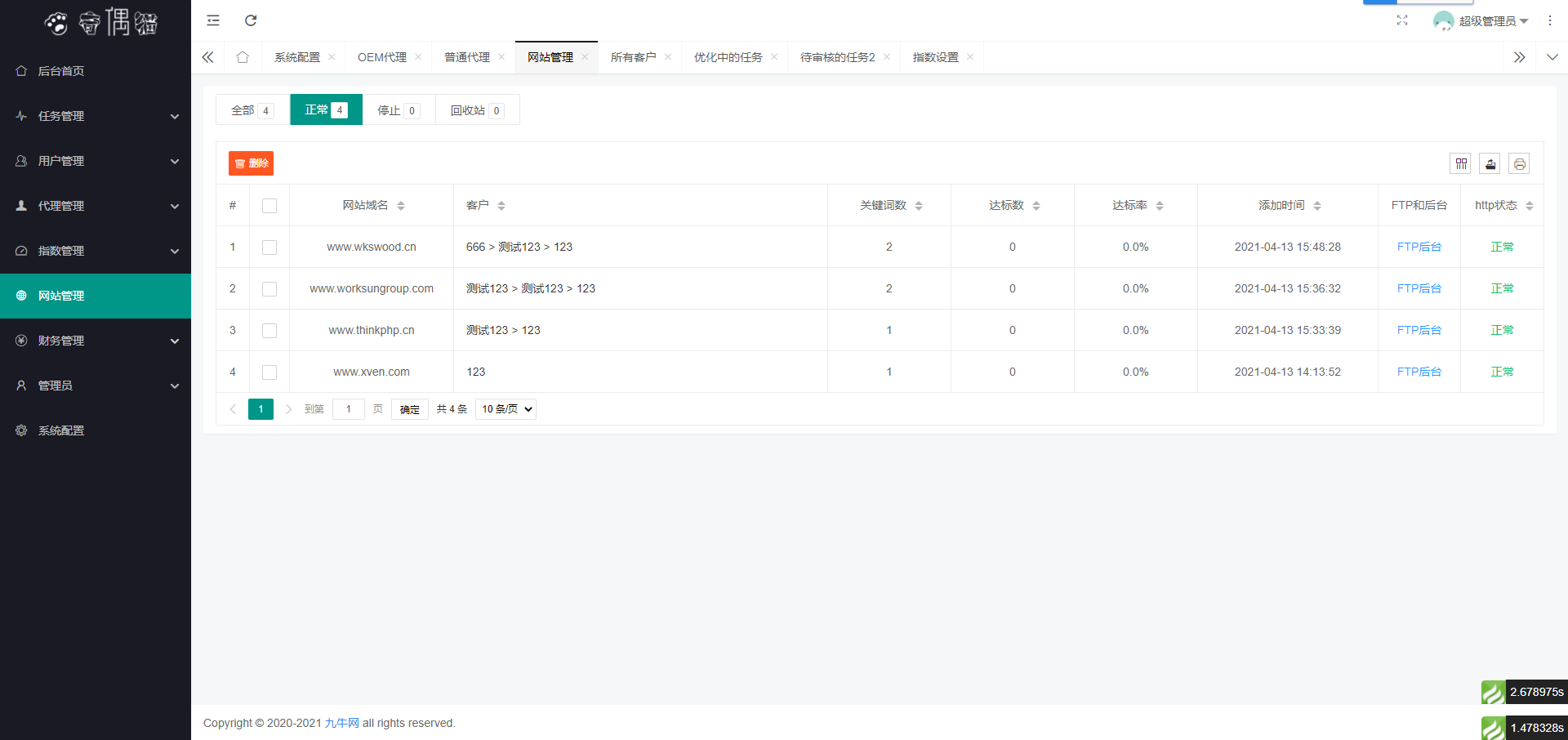Viewport: 1568px width, 740px height.
Task: Expand 任务管理 sidebar menu
Action: [96, 116]
